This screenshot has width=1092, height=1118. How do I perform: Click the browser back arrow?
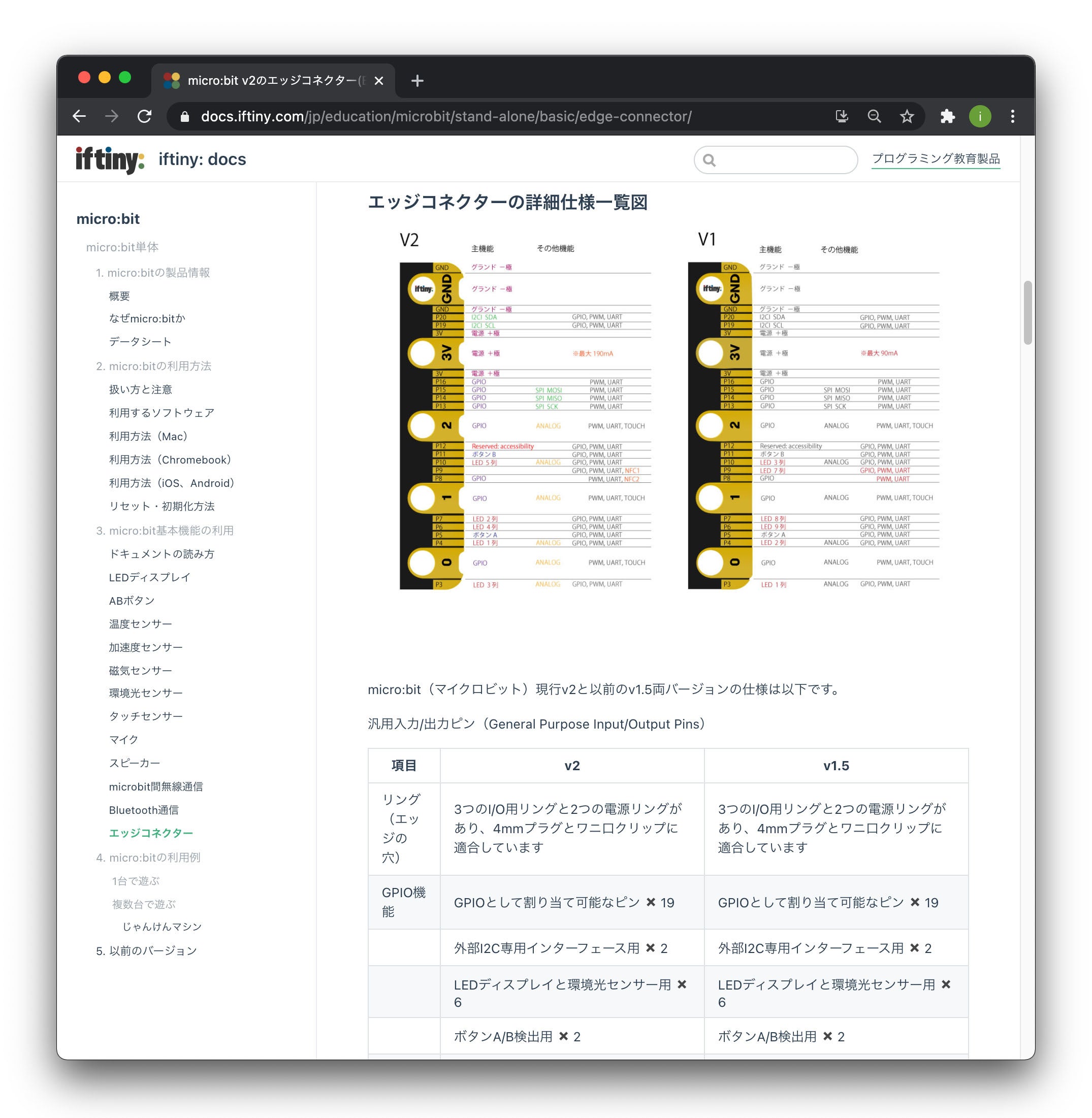point(79,116)
